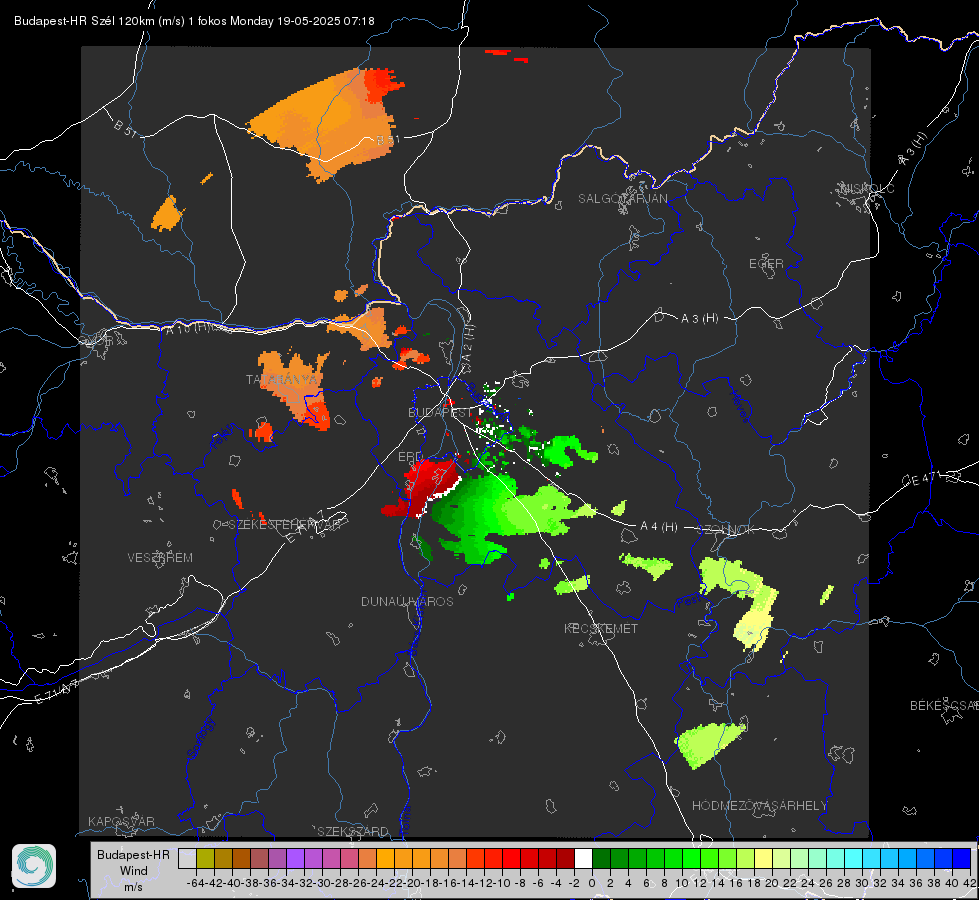Select the dark green swatch between 0 and 2
The height and width of the screenshot is (900, 979).
(601, 858)
